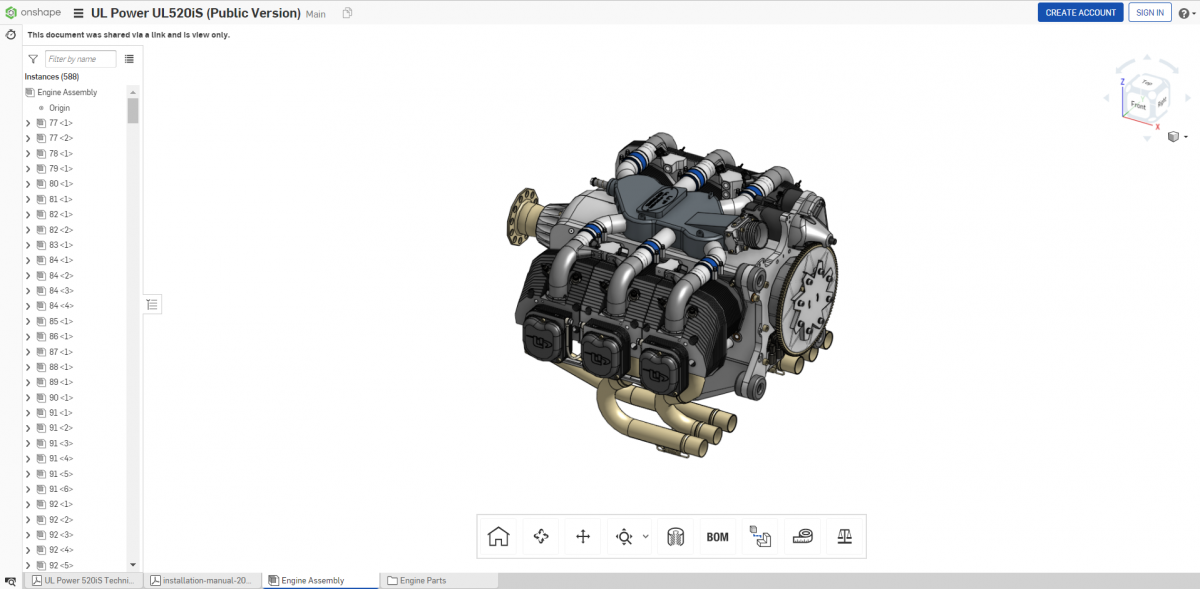The width and height of the screenshot is (1200, 589).
Task: Select instance 91 <6>
Action: point(61,489)
